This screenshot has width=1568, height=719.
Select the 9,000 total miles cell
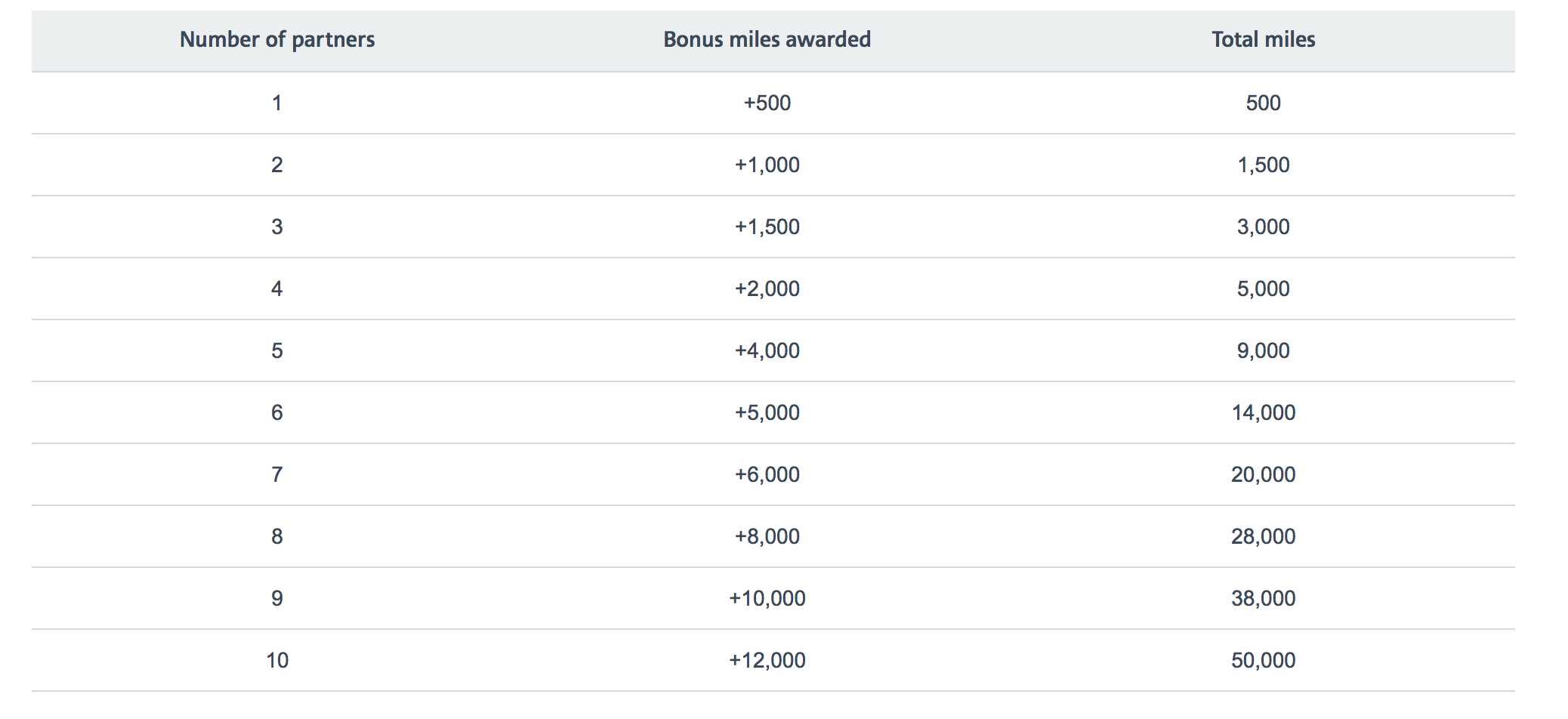[x=1263, y=350]
